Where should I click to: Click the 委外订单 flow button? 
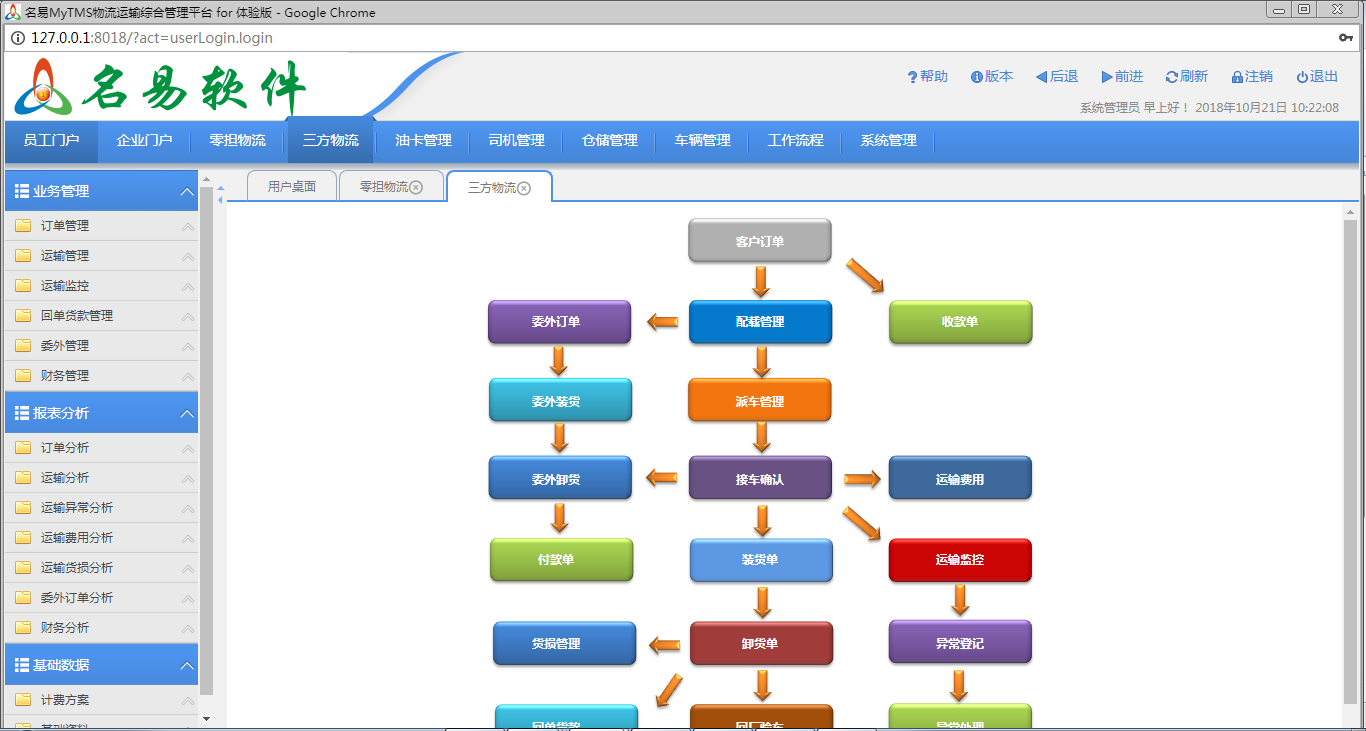pos(559,322)
